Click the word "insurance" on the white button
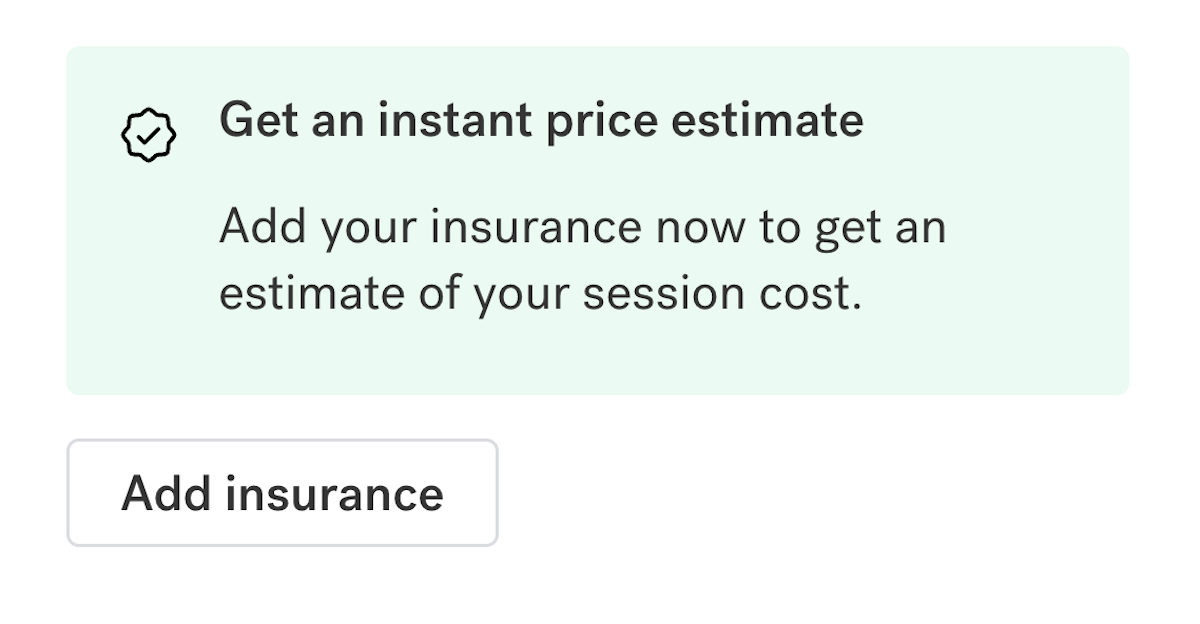This screenshot has height=624, width=1200. point(334,493)
